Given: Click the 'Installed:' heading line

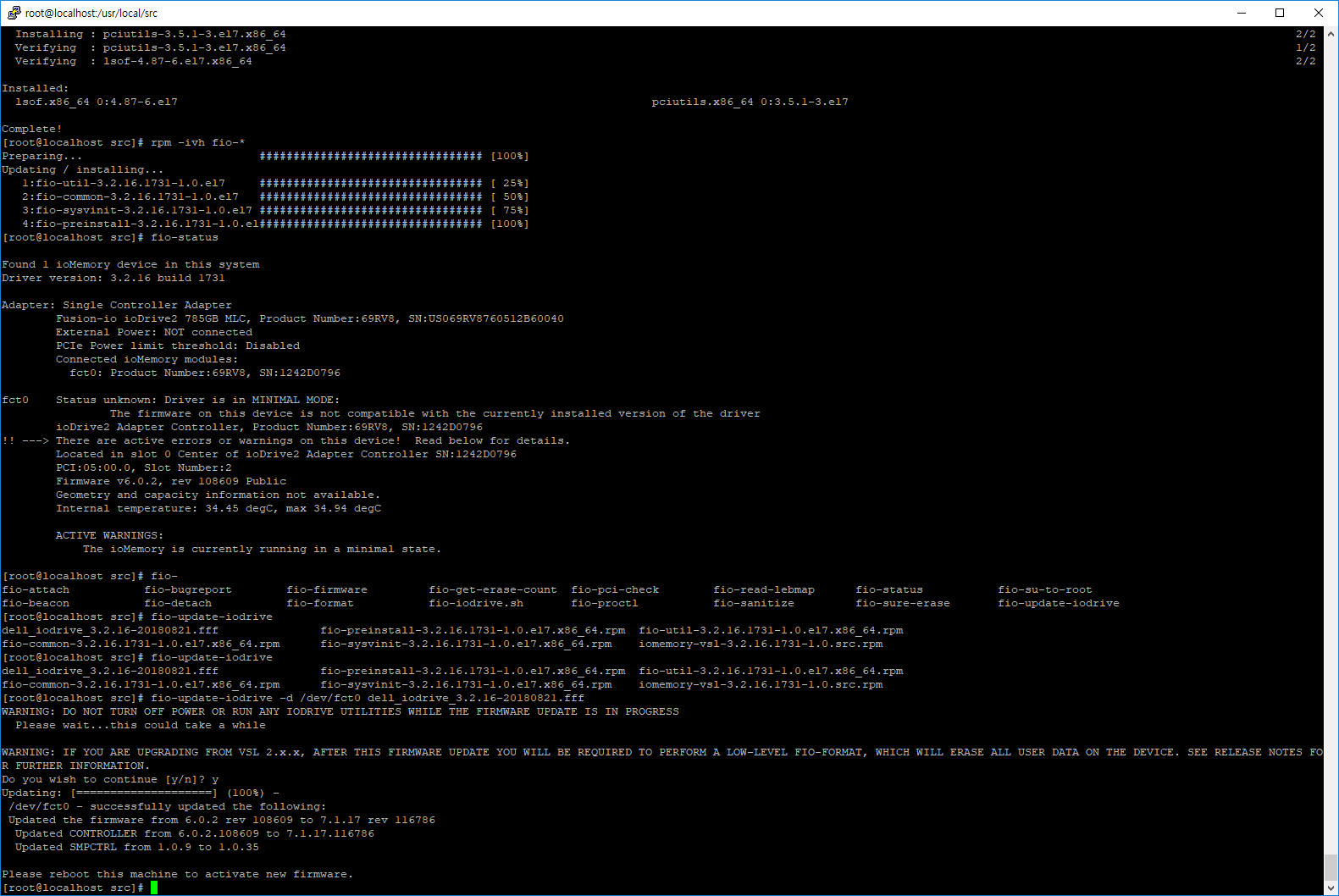Looking at the screenshot, I should pos(36,88).
